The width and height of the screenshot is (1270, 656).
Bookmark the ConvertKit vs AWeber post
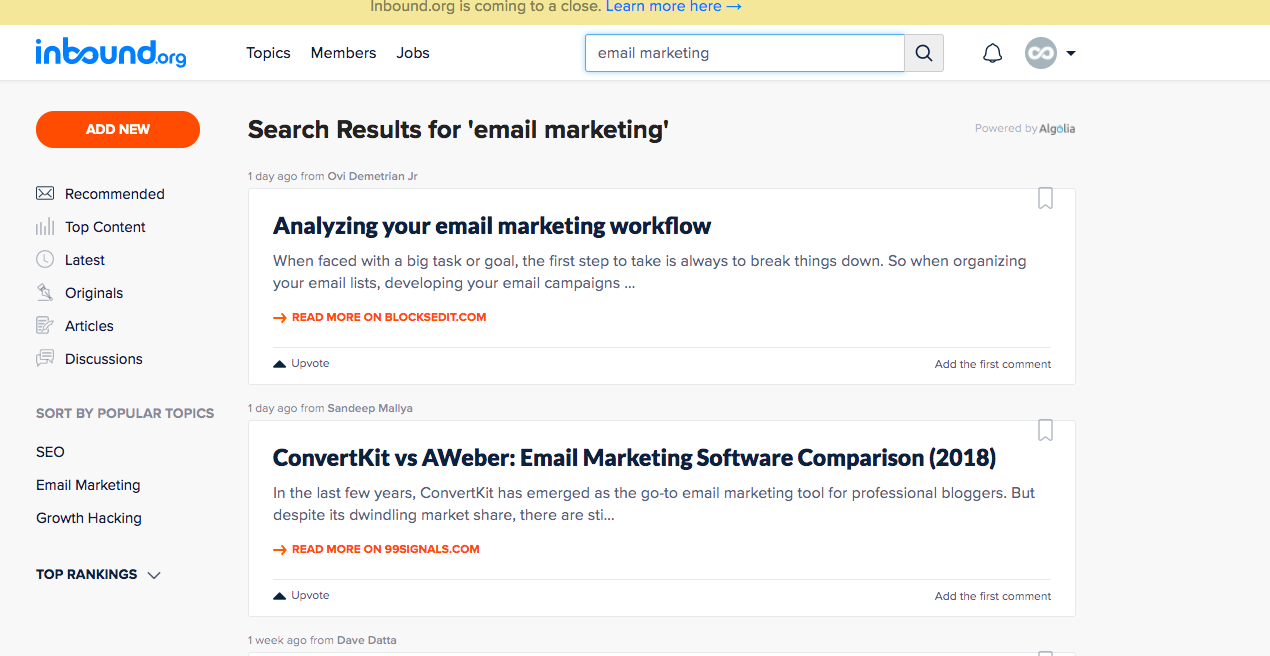[x=1045, y=430]
